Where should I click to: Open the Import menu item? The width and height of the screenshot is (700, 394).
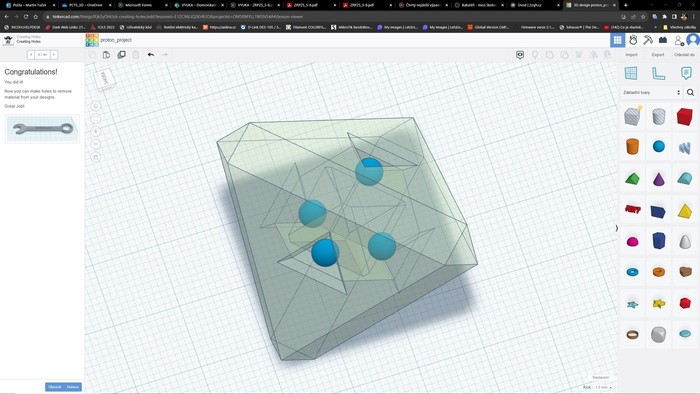(x=631, y=54)
